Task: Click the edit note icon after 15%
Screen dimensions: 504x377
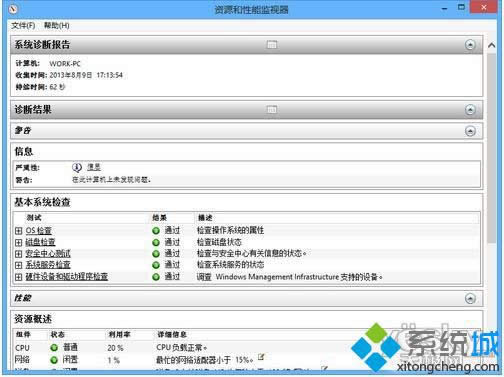Action: point(261,357)
